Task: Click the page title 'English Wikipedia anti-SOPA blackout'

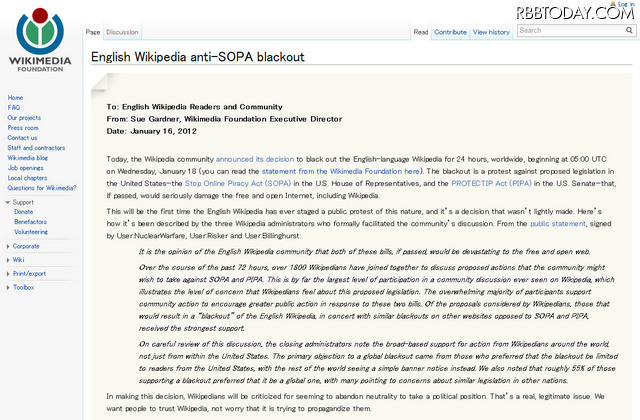Action: tap(198, 57)
